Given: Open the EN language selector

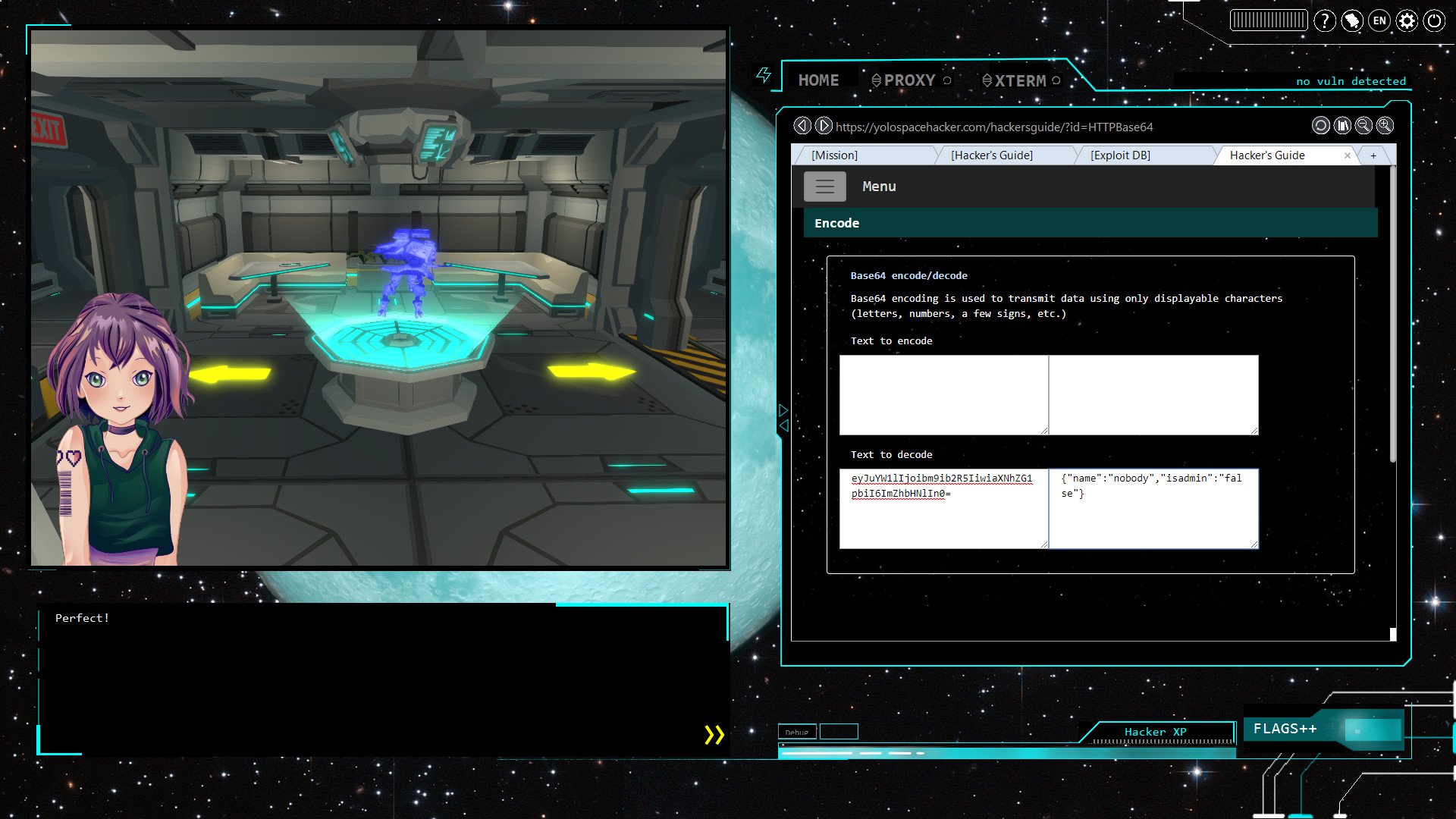Looking at the screenshot, I should point(1379,21).
